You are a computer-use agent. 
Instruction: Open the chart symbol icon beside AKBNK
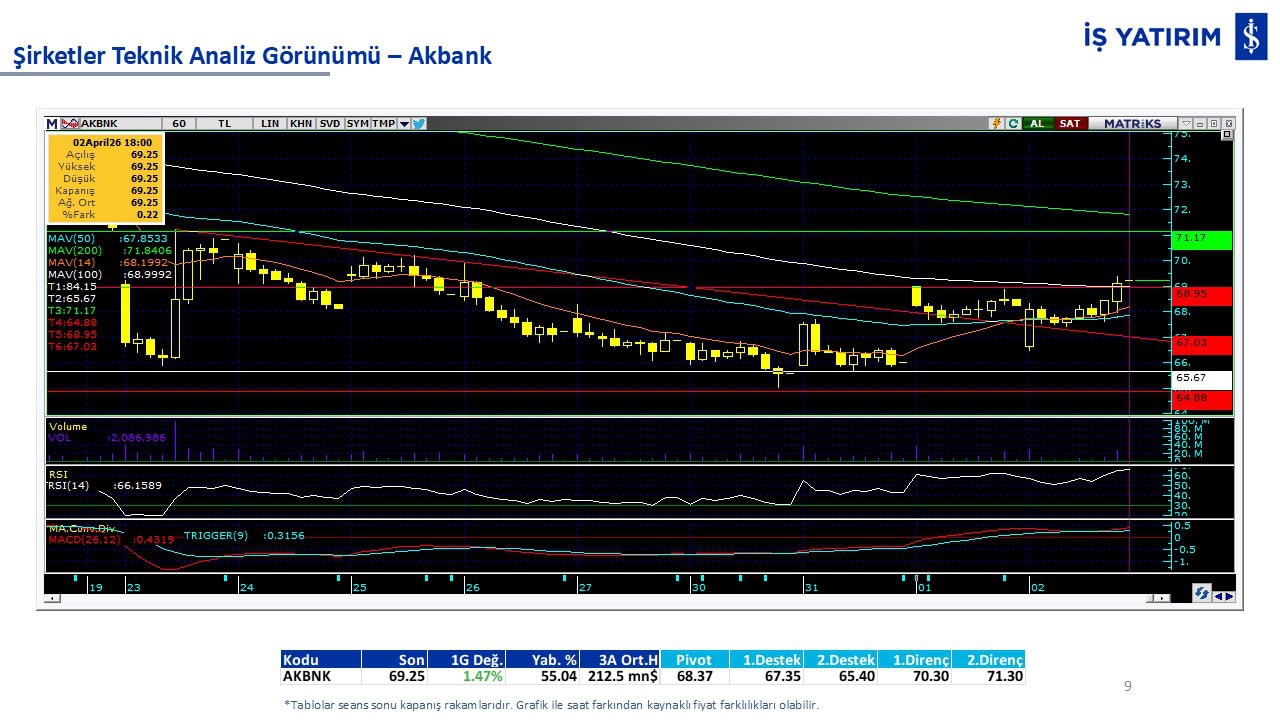[x=70, y=124]
